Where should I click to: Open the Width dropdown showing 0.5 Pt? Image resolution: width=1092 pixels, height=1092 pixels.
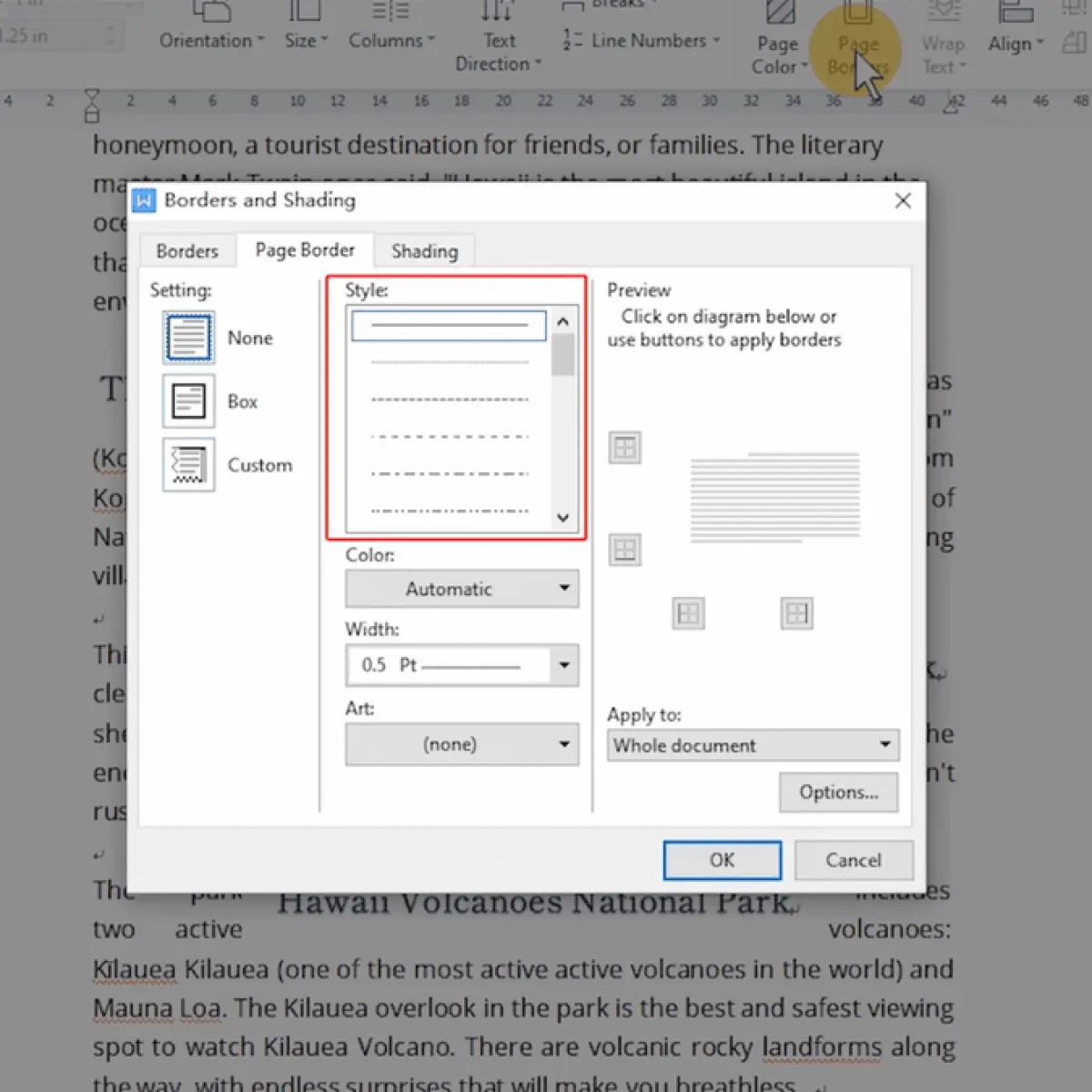click(x=462, y=665)
